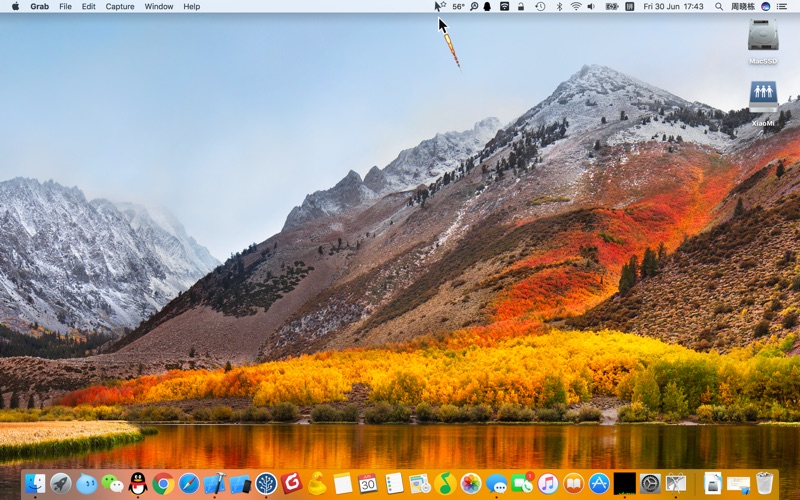Open the Photos app
The image size is (800, 500).
(x=471, y=484)
